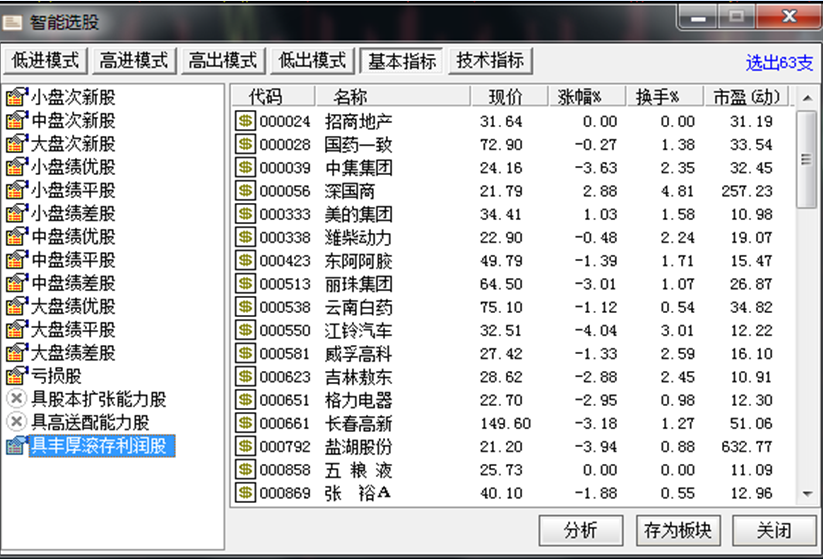
Task: Click the $ icon for 000550 江铃汽车
Action: (x=245, y=330)
